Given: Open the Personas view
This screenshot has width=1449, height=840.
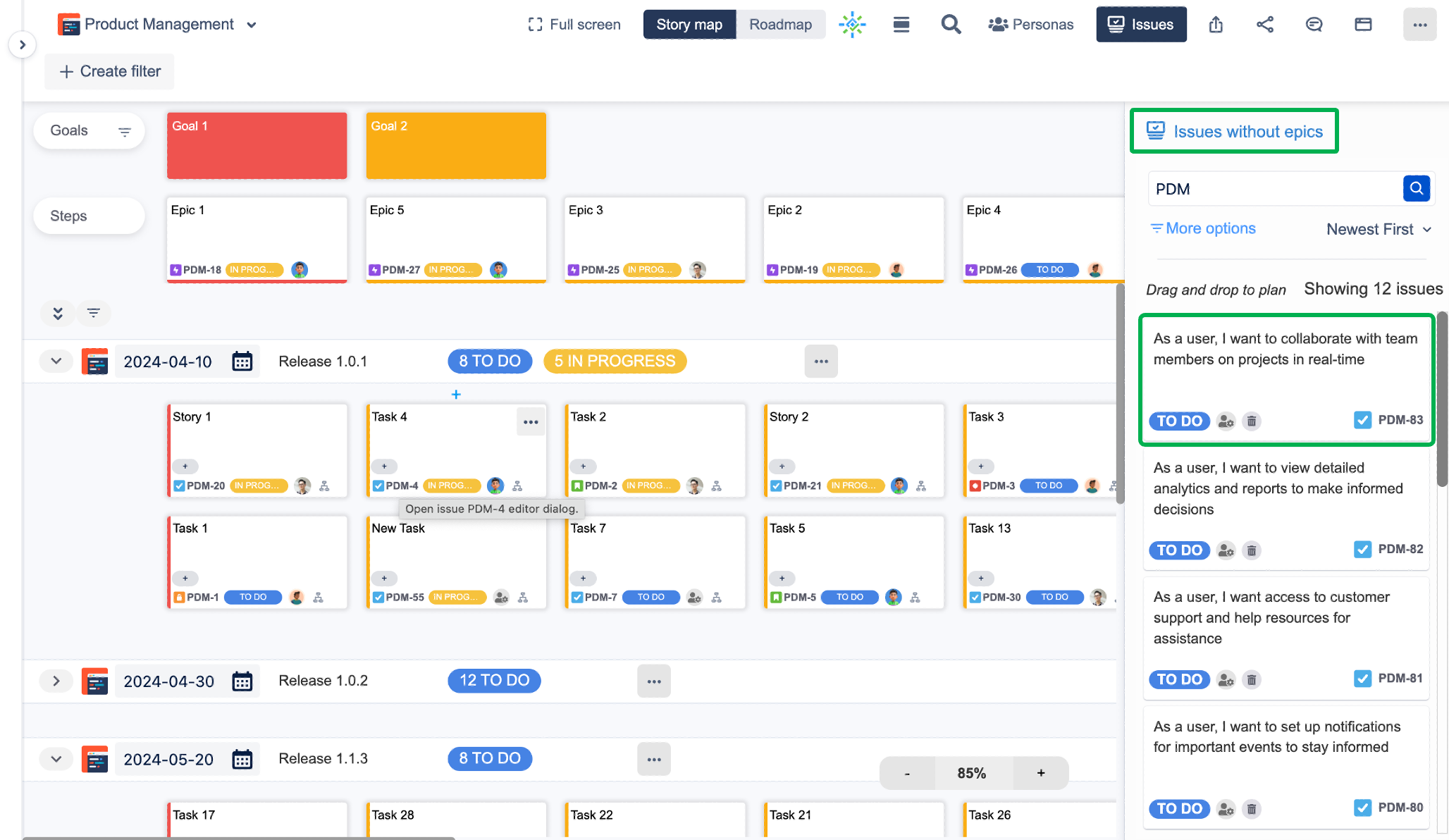Looking at the screenshot, I should click(x=1030, y=25).
